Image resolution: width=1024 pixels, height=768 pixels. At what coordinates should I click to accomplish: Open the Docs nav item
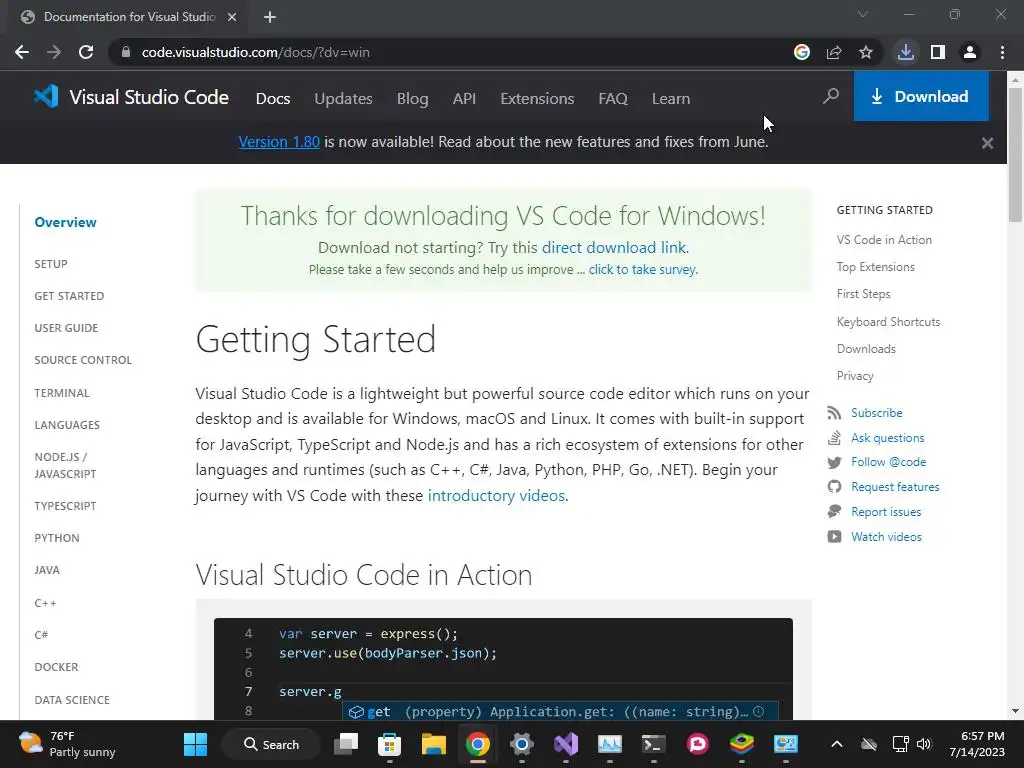pyautogui.click(x=273, y=99)
